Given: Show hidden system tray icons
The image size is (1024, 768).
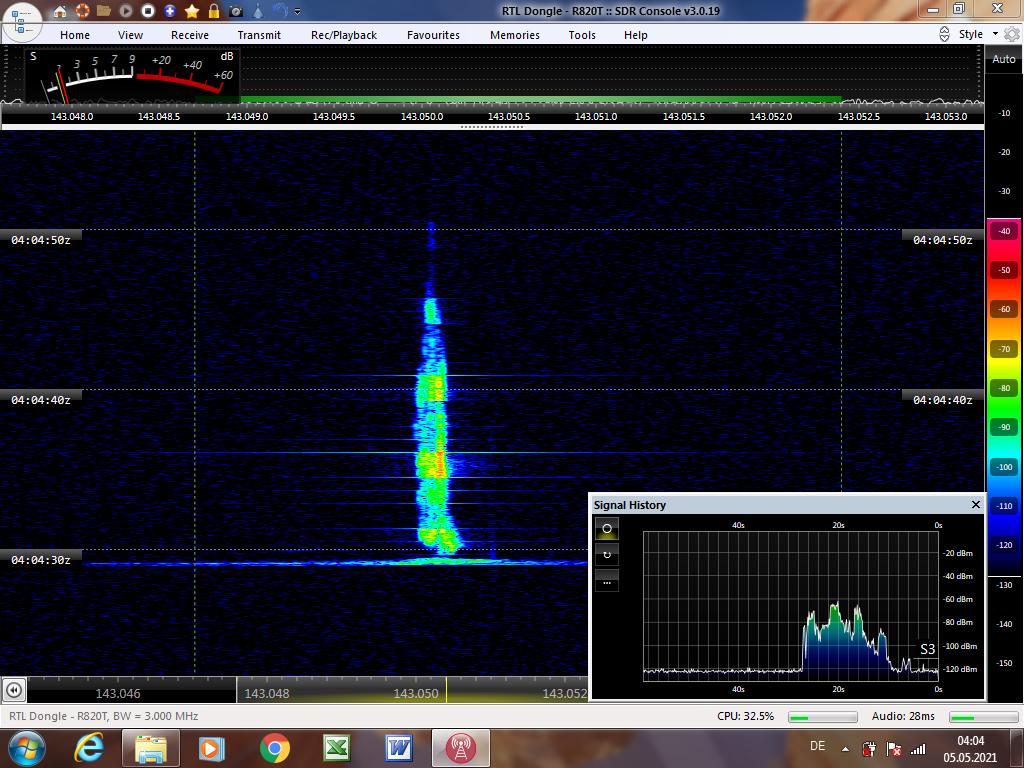Looking at the screenshot, I should pos(846,749).
